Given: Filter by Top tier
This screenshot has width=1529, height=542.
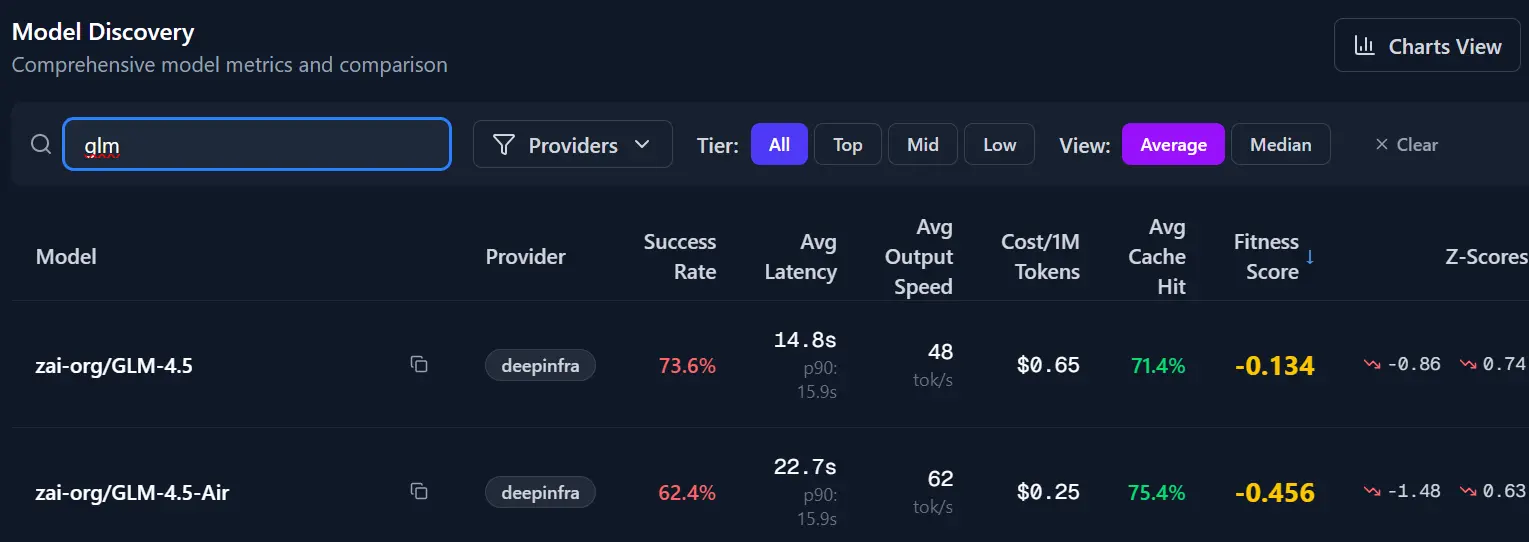Looking at the screenshot, I should coord(847,144).
